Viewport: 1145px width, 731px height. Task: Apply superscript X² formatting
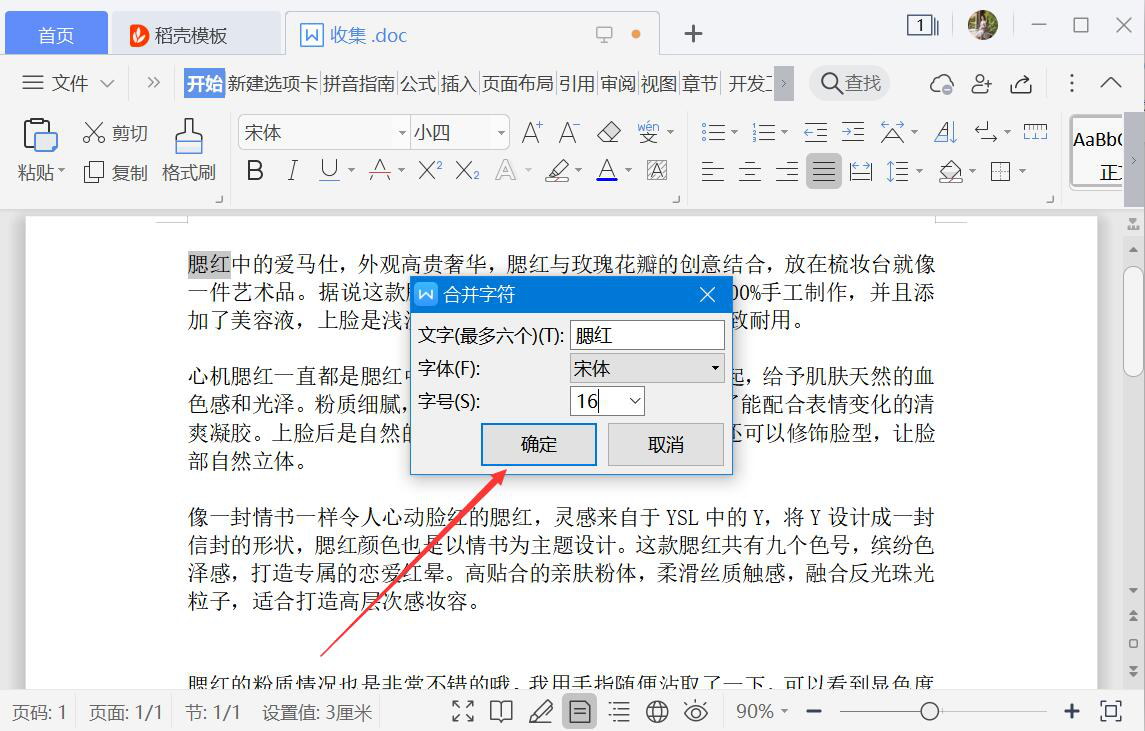pos(430,171)
